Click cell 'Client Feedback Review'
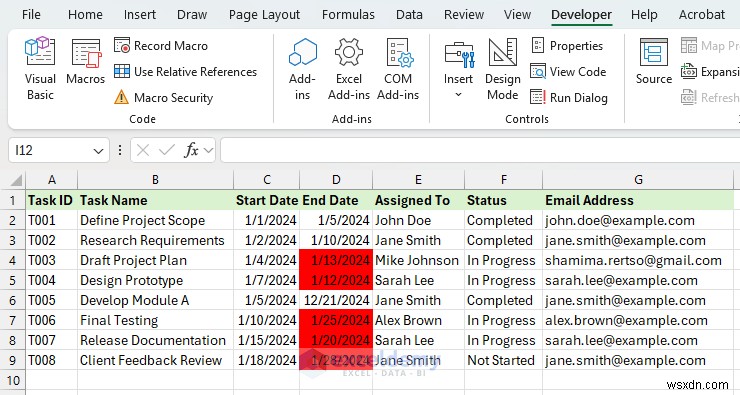This screenshot has height=395, width=740. click(155, 360)
